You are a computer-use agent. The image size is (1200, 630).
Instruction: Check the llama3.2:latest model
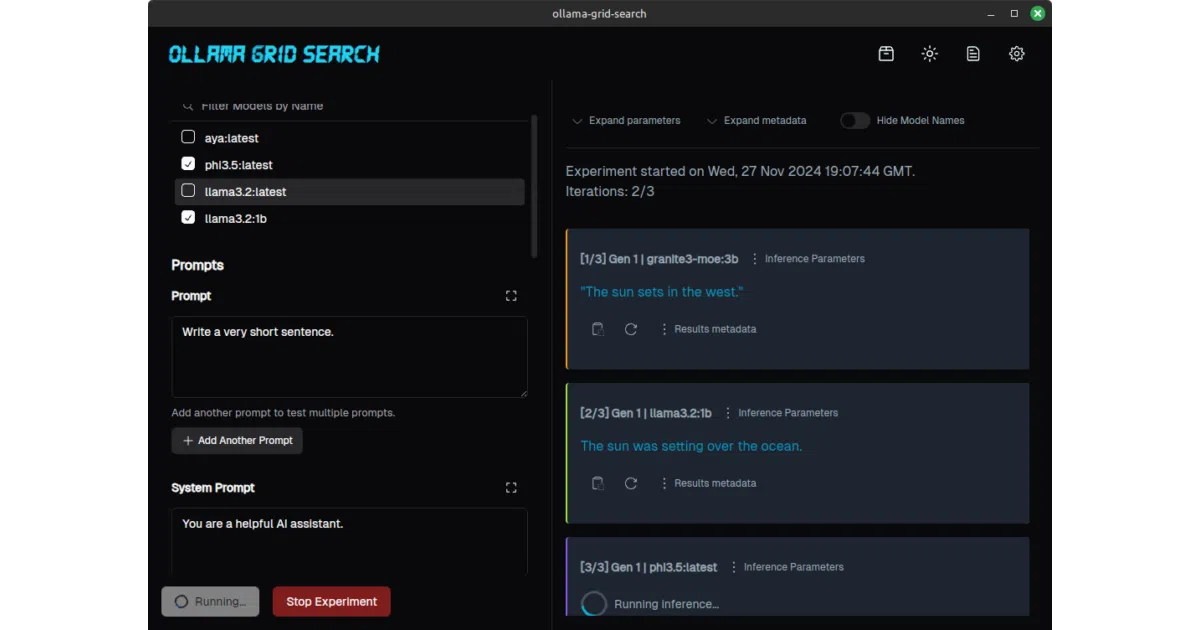pos(188,191)
